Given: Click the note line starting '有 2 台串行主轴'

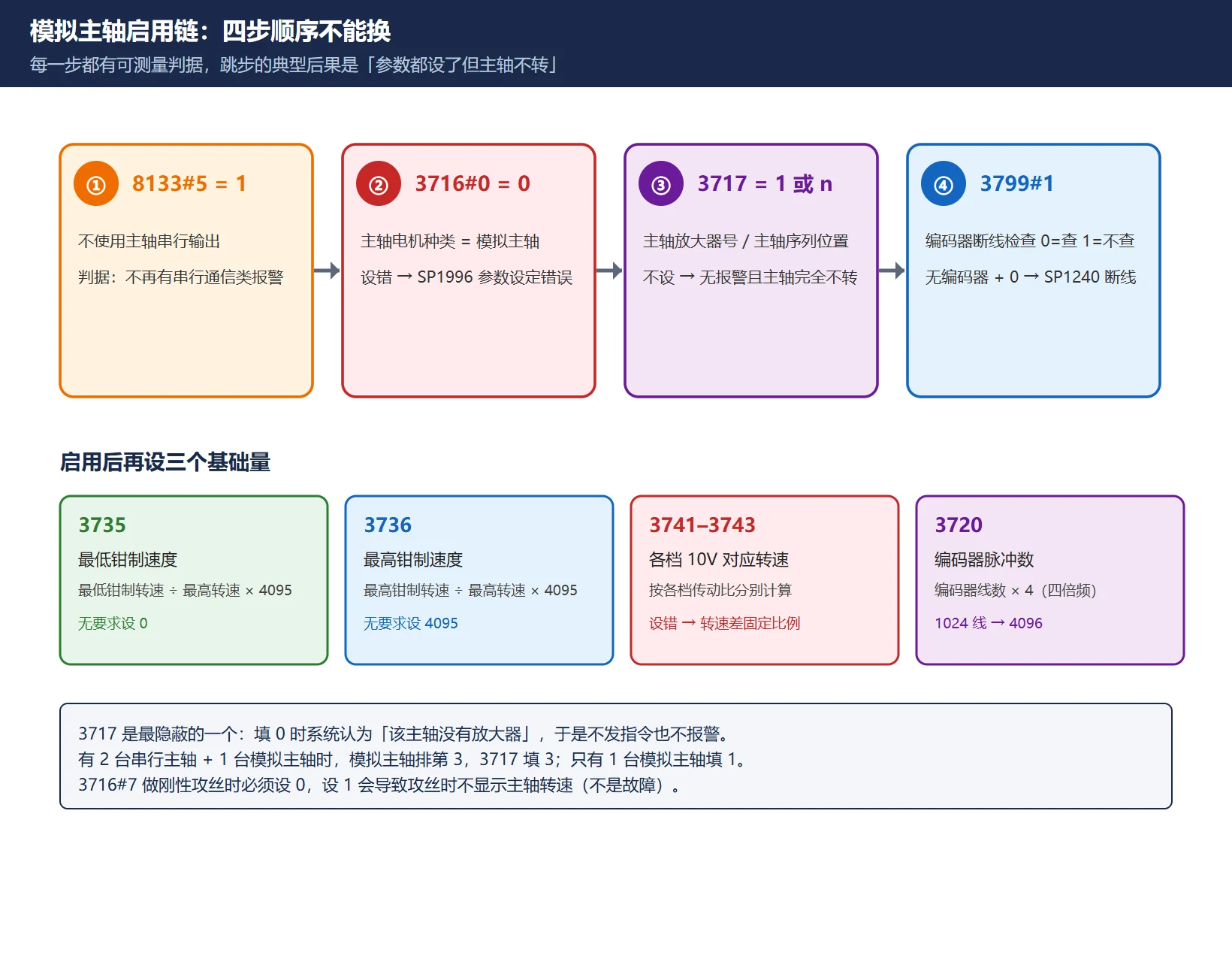Looking at the screenshot, I should (x=412, y=760).
